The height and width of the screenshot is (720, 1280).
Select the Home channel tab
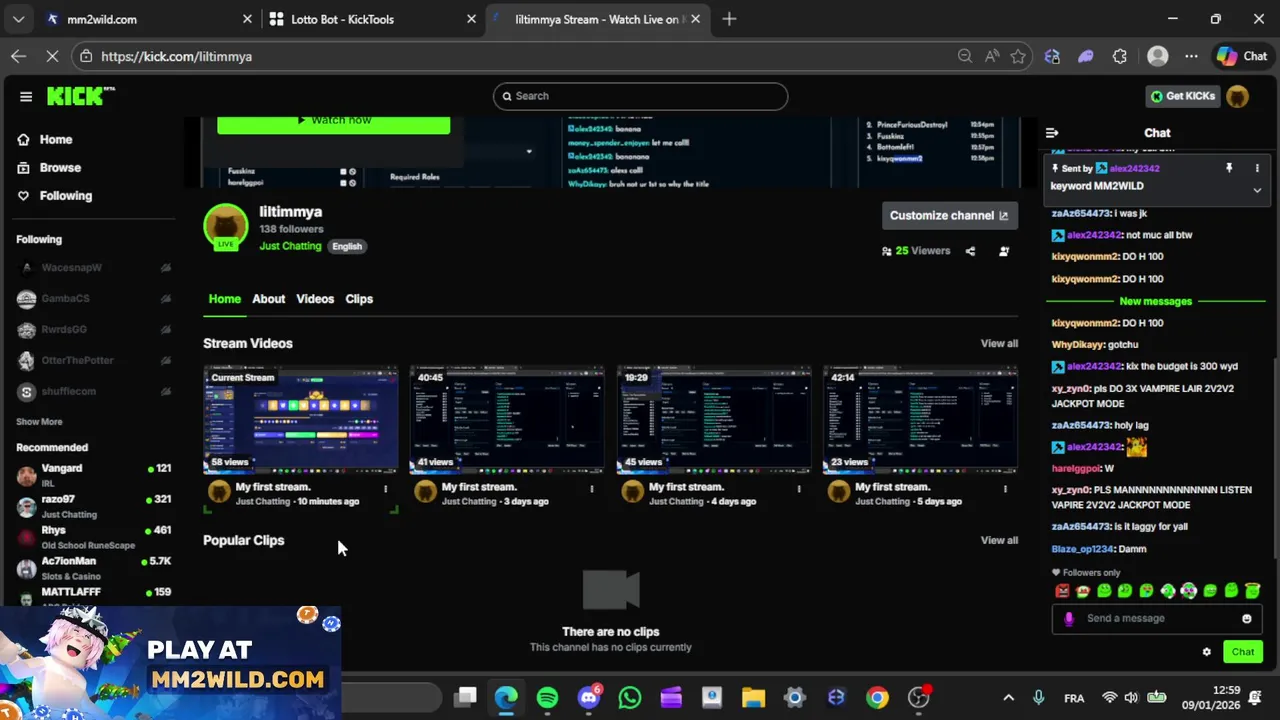pos(225,299)
